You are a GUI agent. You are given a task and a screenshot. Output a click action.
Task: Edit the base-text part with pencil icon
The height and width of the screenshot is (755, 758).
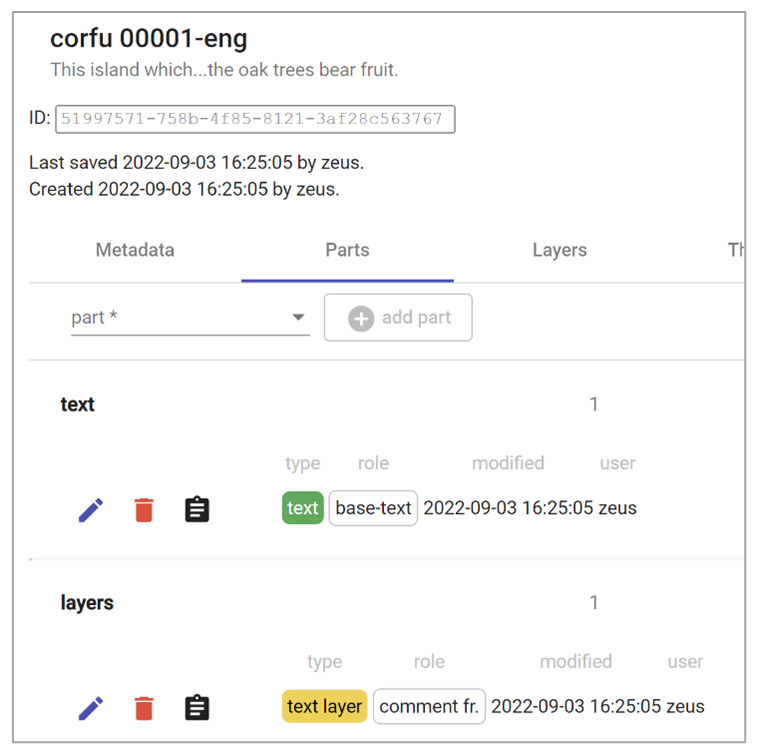[x=91, y=510]
